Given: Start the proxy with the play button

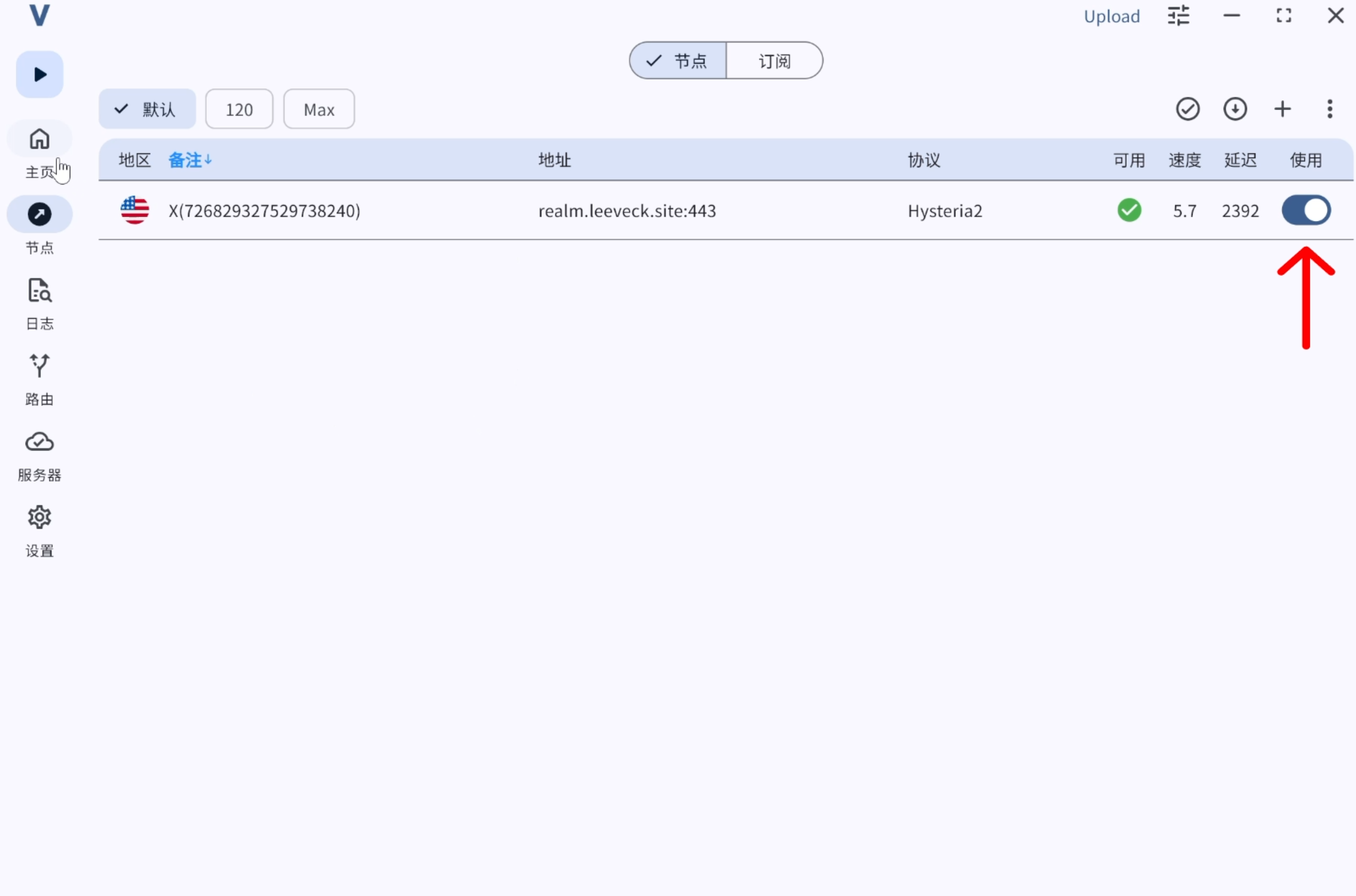Looking at the screenshot, I should pos(39,74).
